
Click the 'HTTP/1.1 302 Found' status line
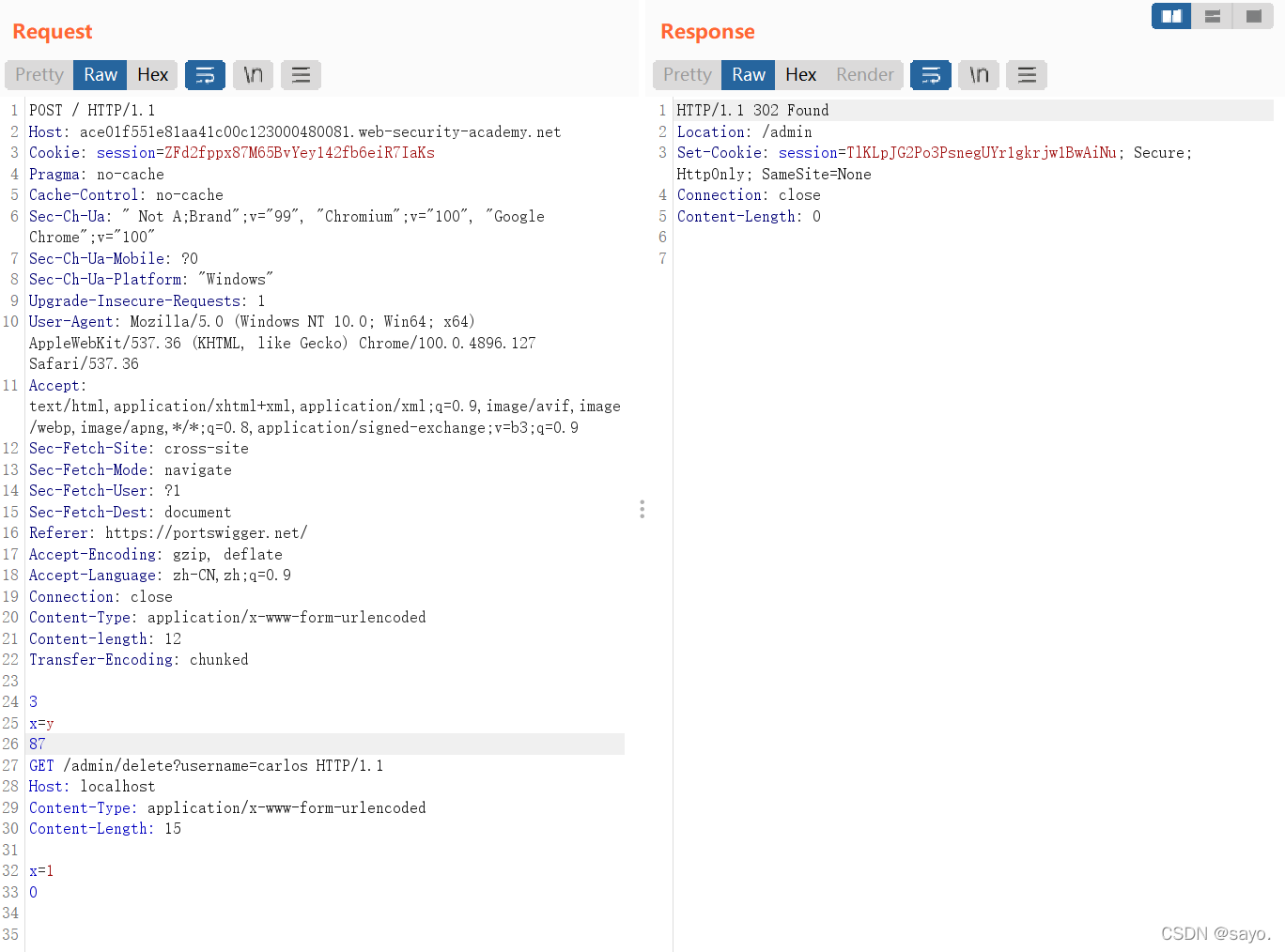coord(753,111)
